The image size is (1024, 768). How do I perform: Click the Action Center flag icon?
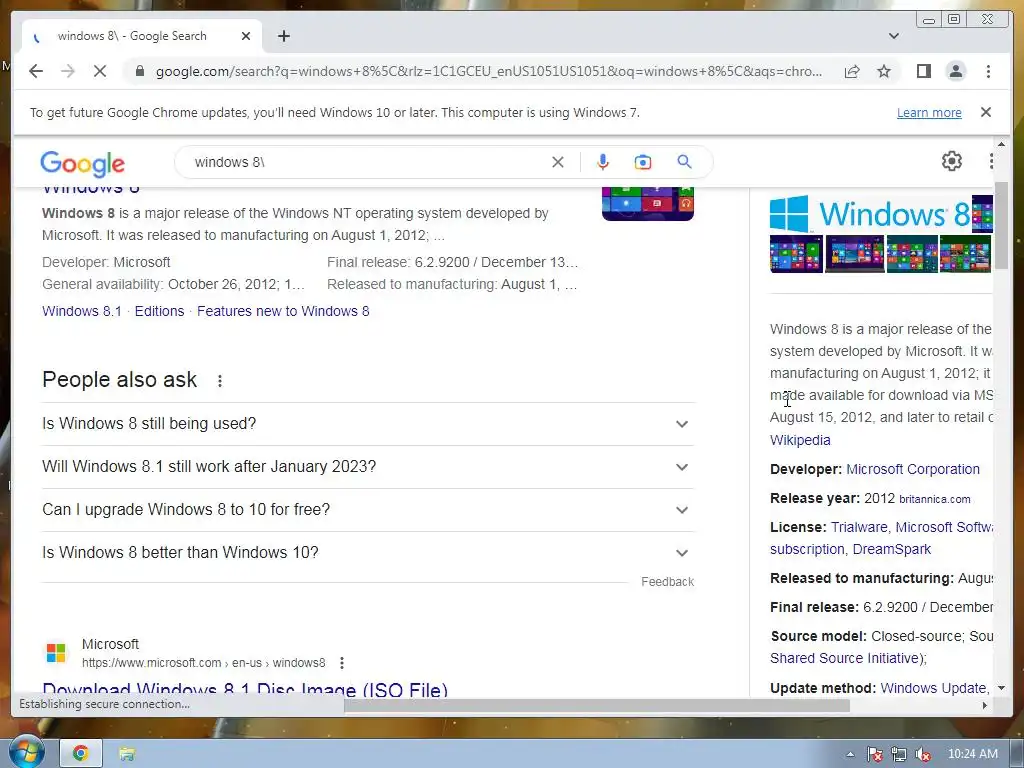pos(874,754)
